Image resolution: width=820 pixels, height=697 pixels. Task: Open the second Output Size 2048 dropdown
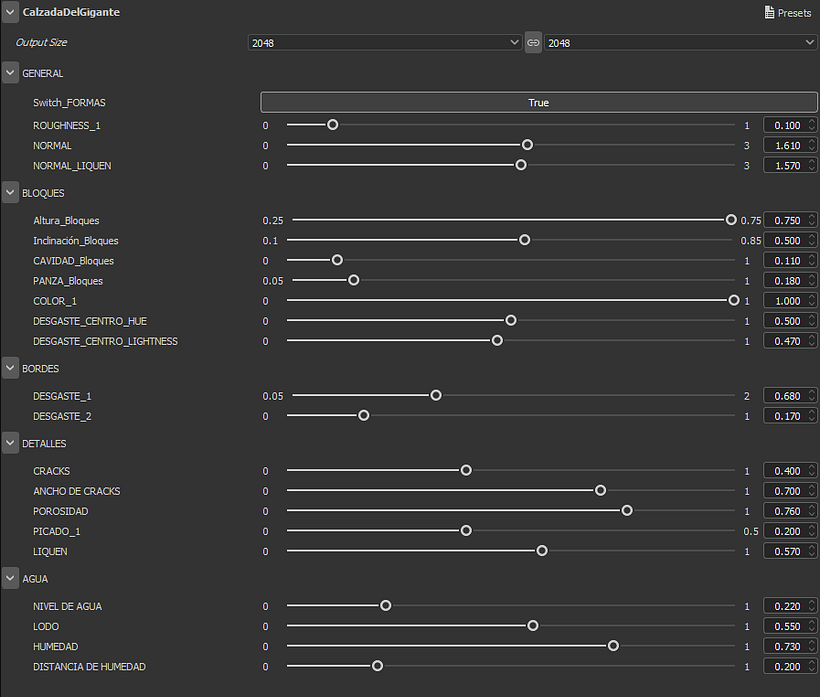point(680,43)
